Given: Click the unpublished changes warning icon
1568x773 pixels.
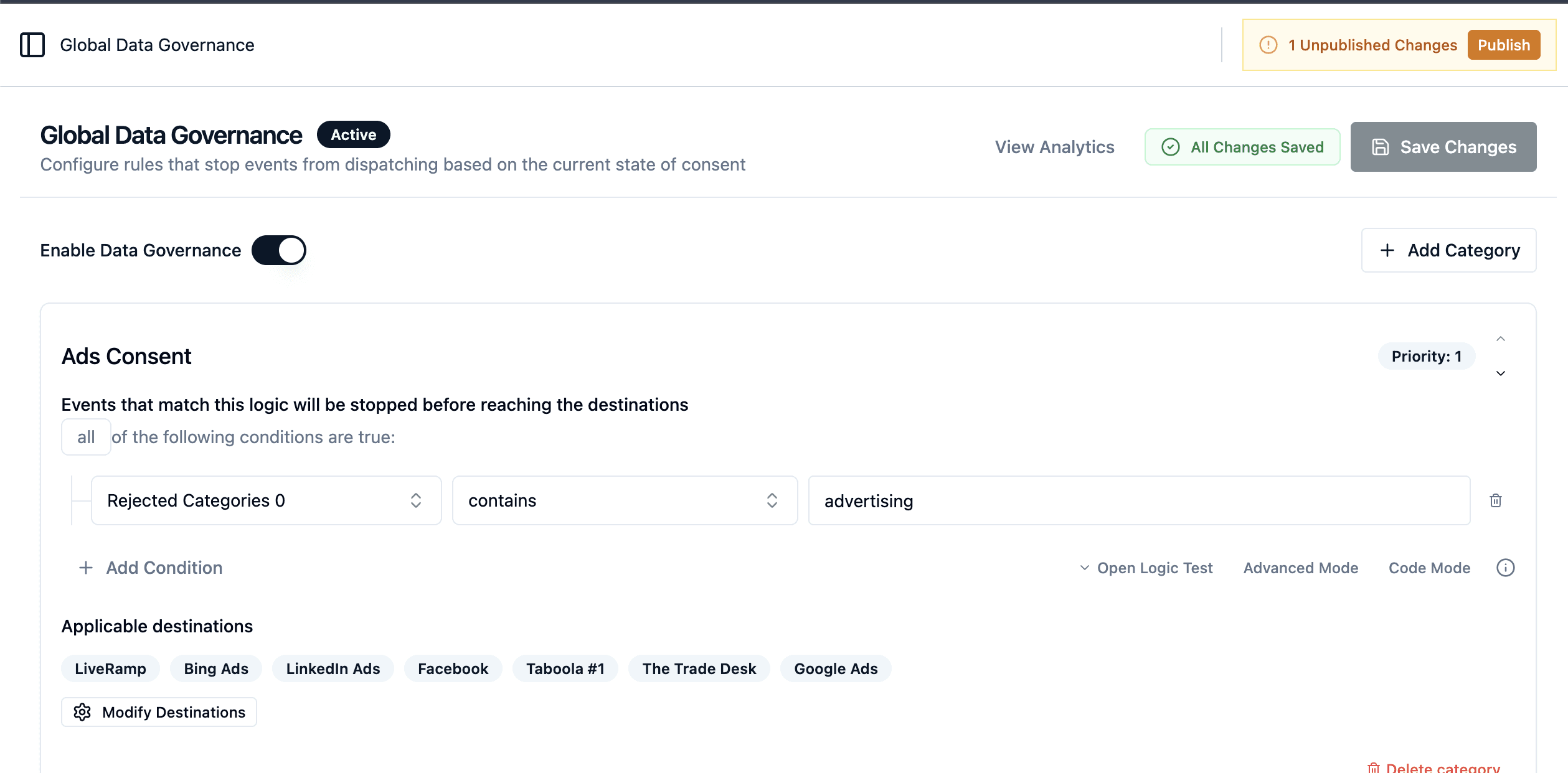Looking at the screenshot, I should pos(1268,45).
